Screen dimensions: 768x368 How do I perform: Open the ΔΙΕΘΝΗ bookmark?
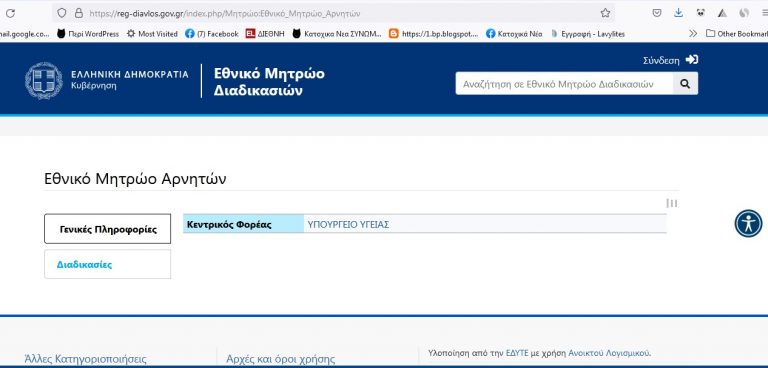pos(265,34)
